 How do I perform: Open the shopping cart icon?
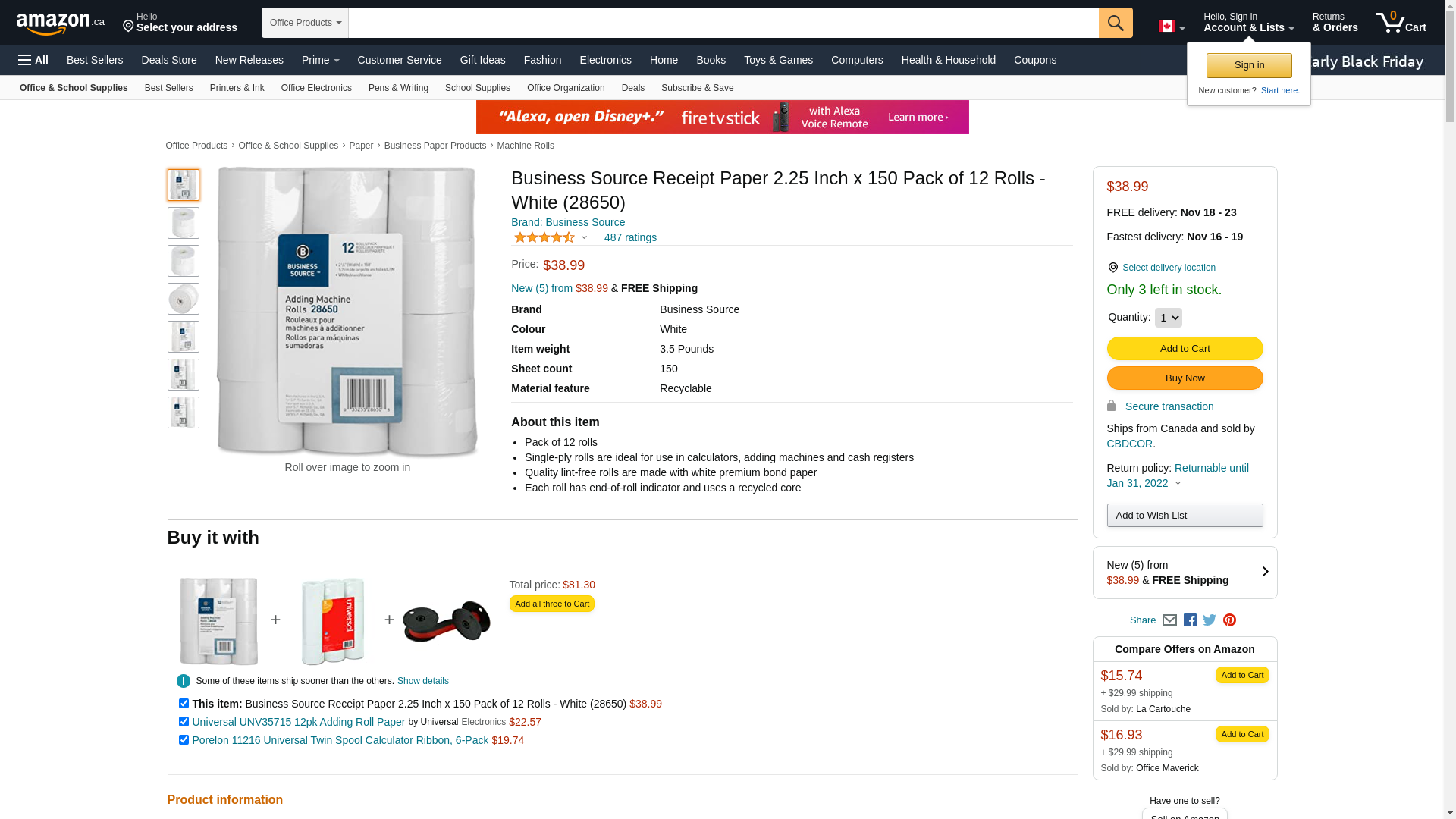(1401, 23)
